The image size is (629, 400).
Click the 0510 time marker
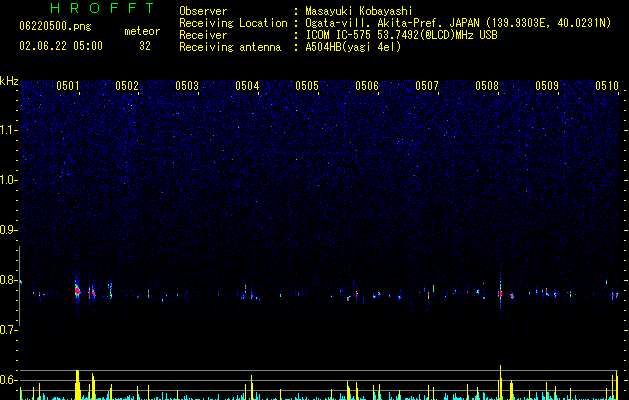tap(607, 86)
